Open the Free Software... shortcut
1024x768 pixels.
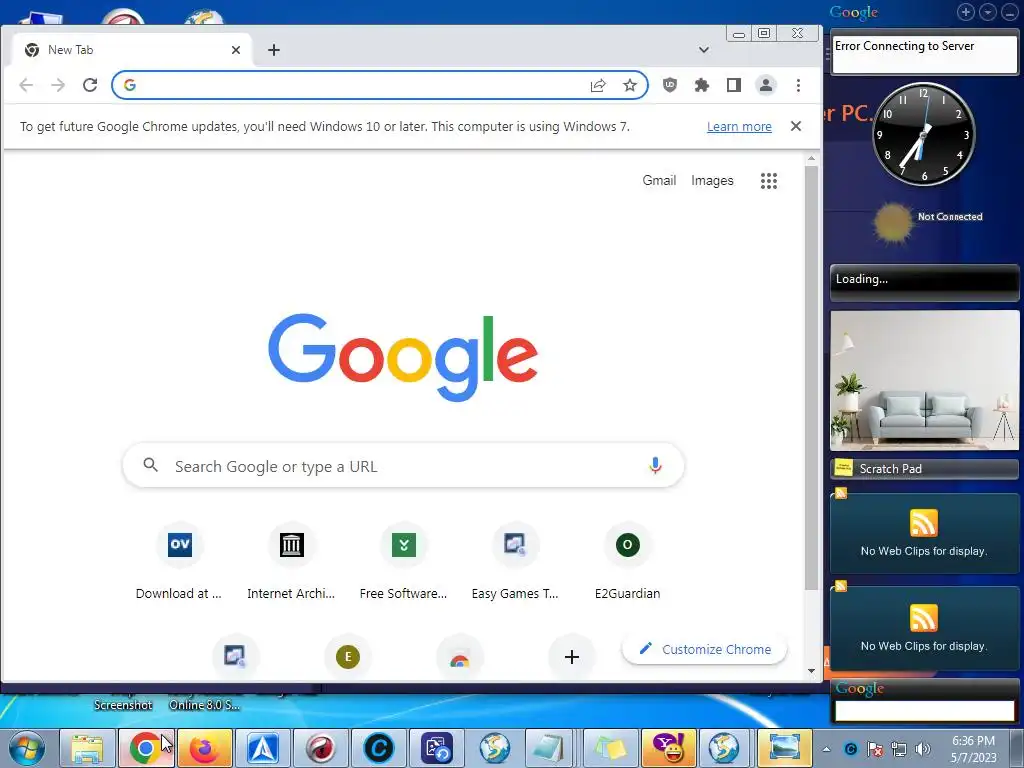[404, 561]
